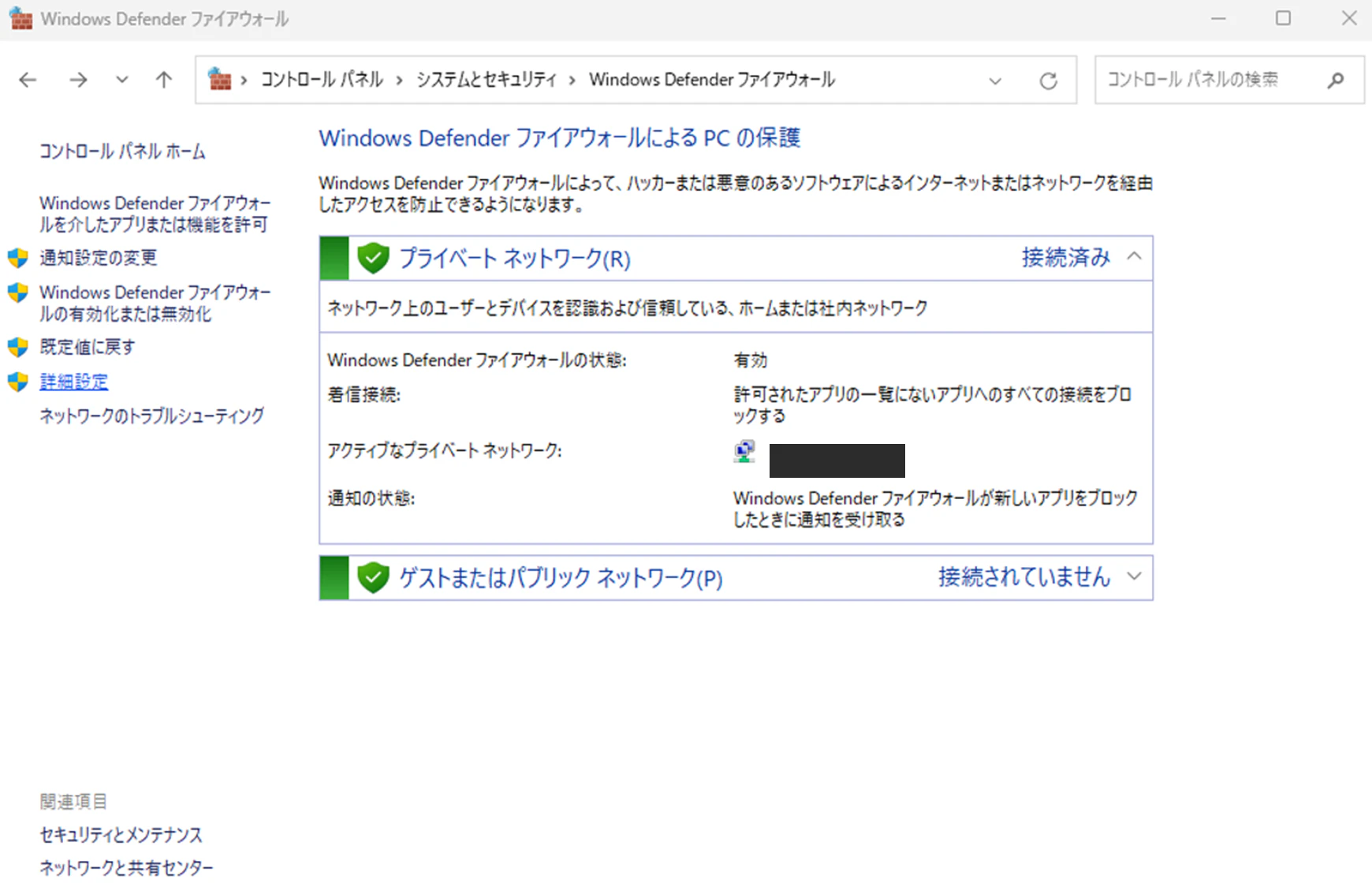This screenshot has height=887, width=1372.
Task: Open 通知設定の変更 link
Action: (99, 258)
